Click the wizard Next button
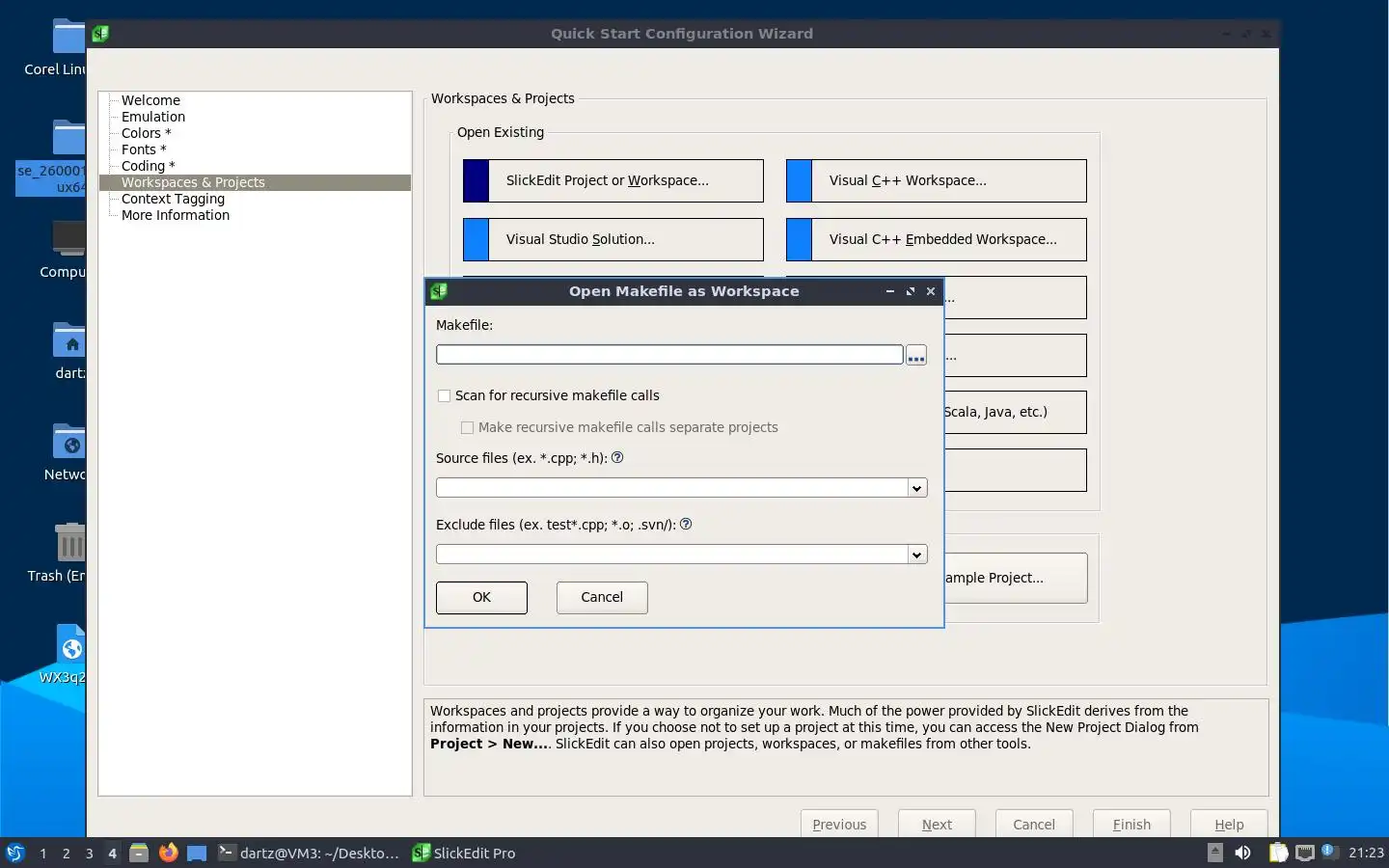The width and height of the screenshot is (1389, 868). tap(937, 825)
